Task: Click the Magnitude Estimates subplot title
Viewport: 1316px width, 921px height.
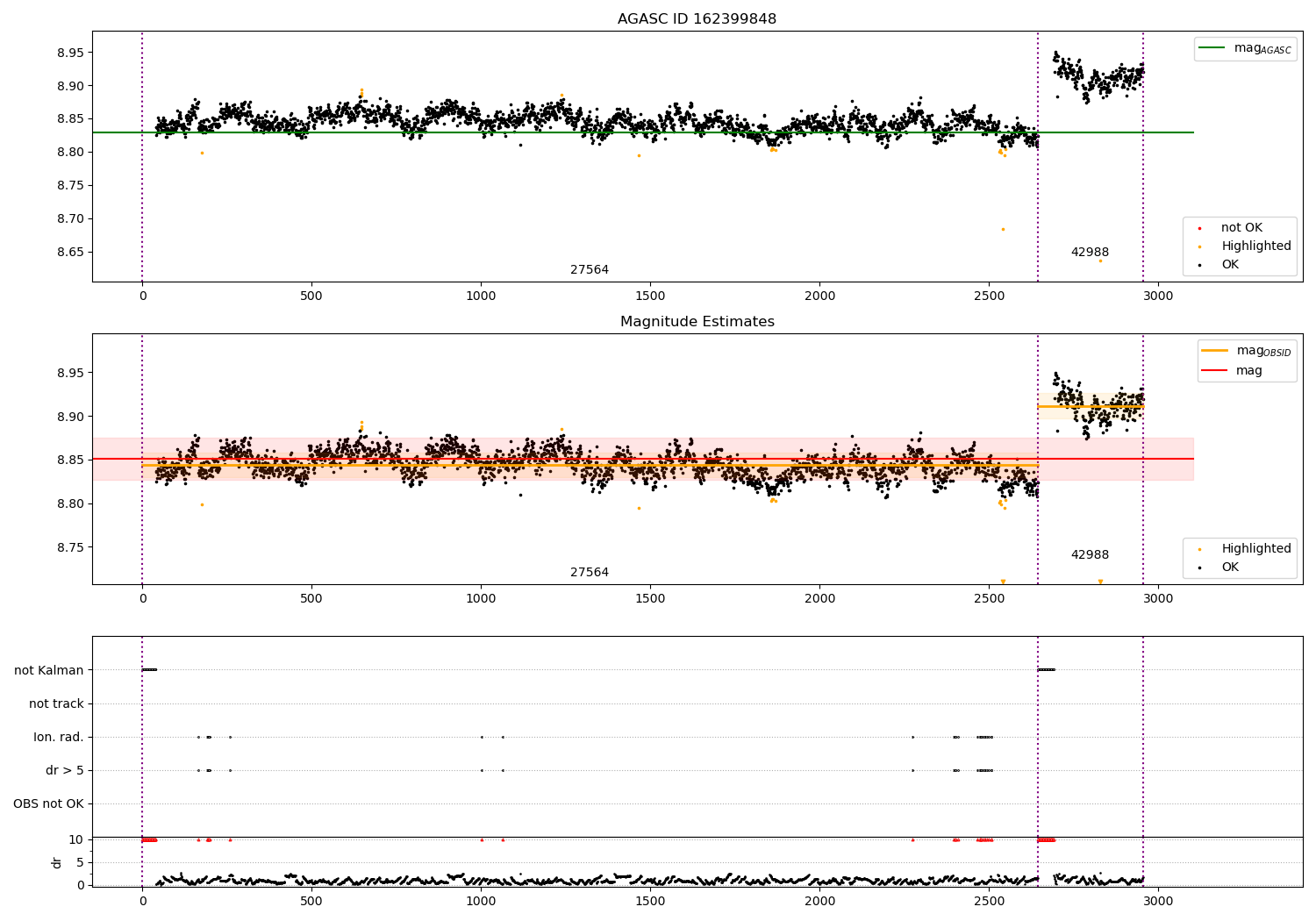Action: [x=697, y=322]
